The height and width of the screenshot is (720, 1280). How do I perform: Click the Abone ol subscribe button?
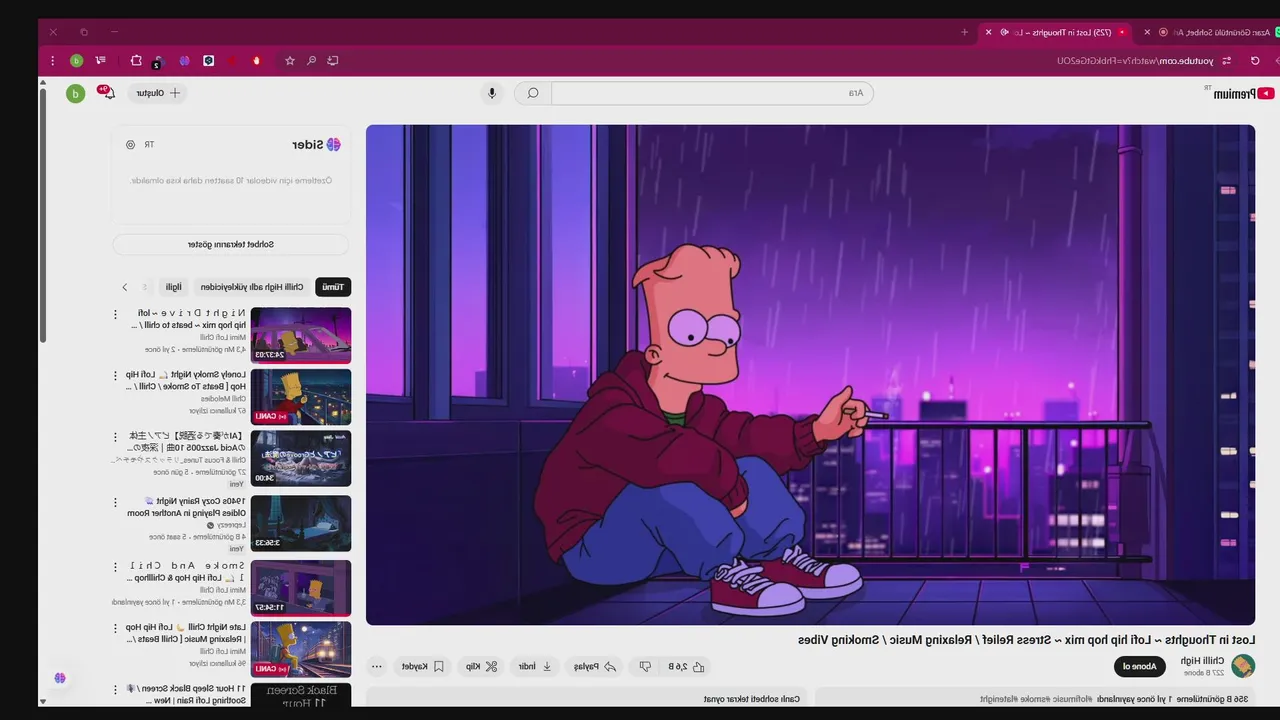point(1140,666)
